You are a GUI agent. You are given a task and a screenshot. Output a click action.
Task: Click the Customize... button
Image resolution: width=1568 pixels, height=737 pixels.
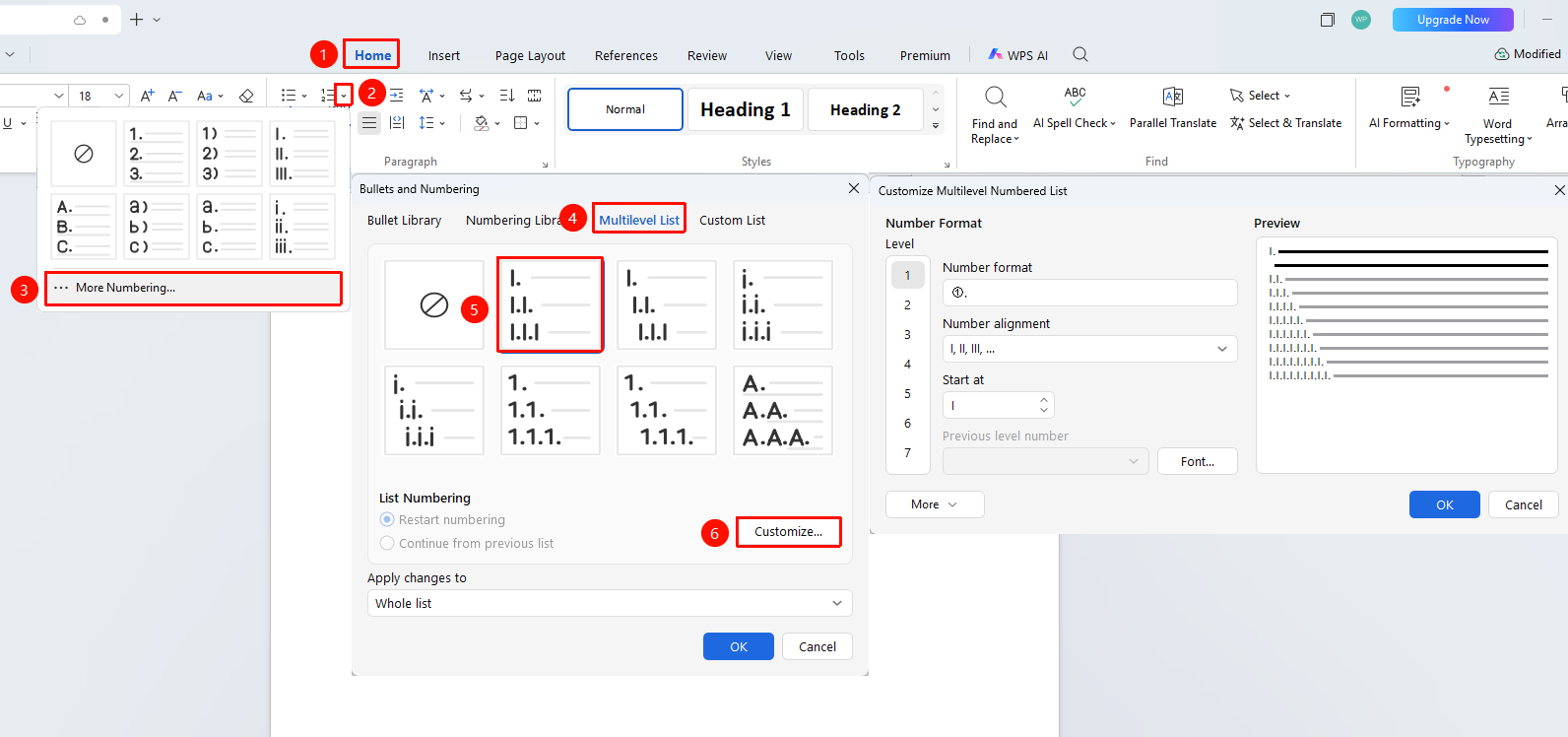coord(788,531)
